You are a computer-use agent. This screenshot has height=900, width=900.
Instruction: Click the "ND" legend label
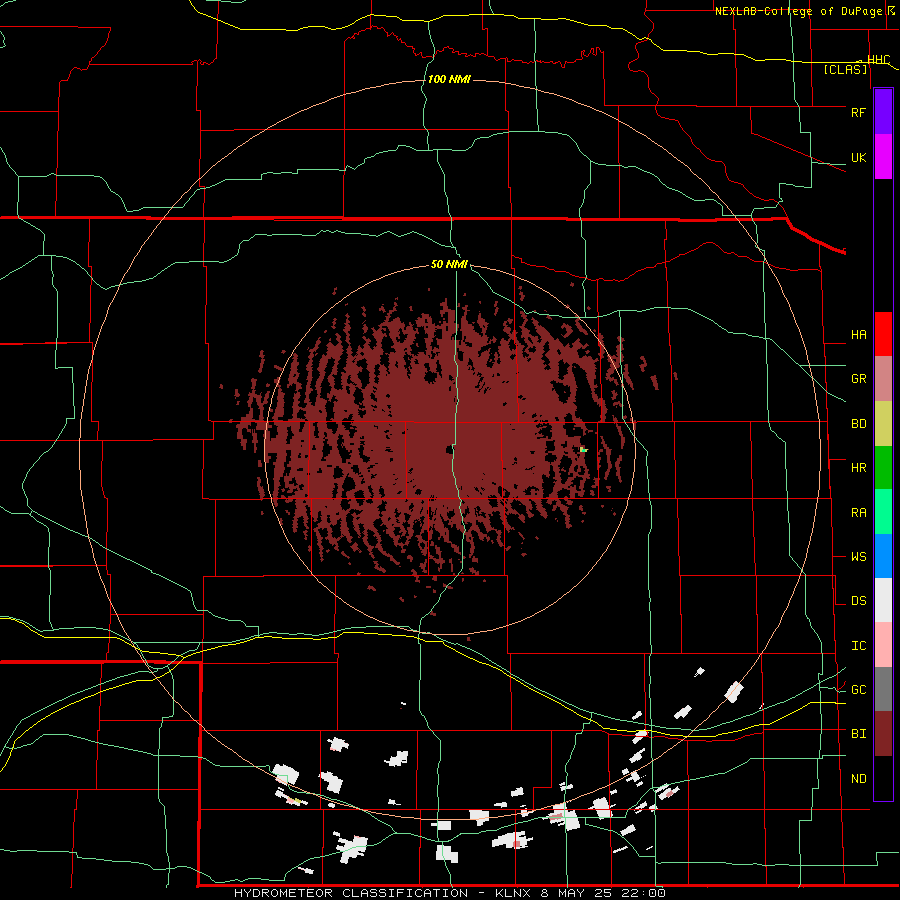[x=858, y=779]
